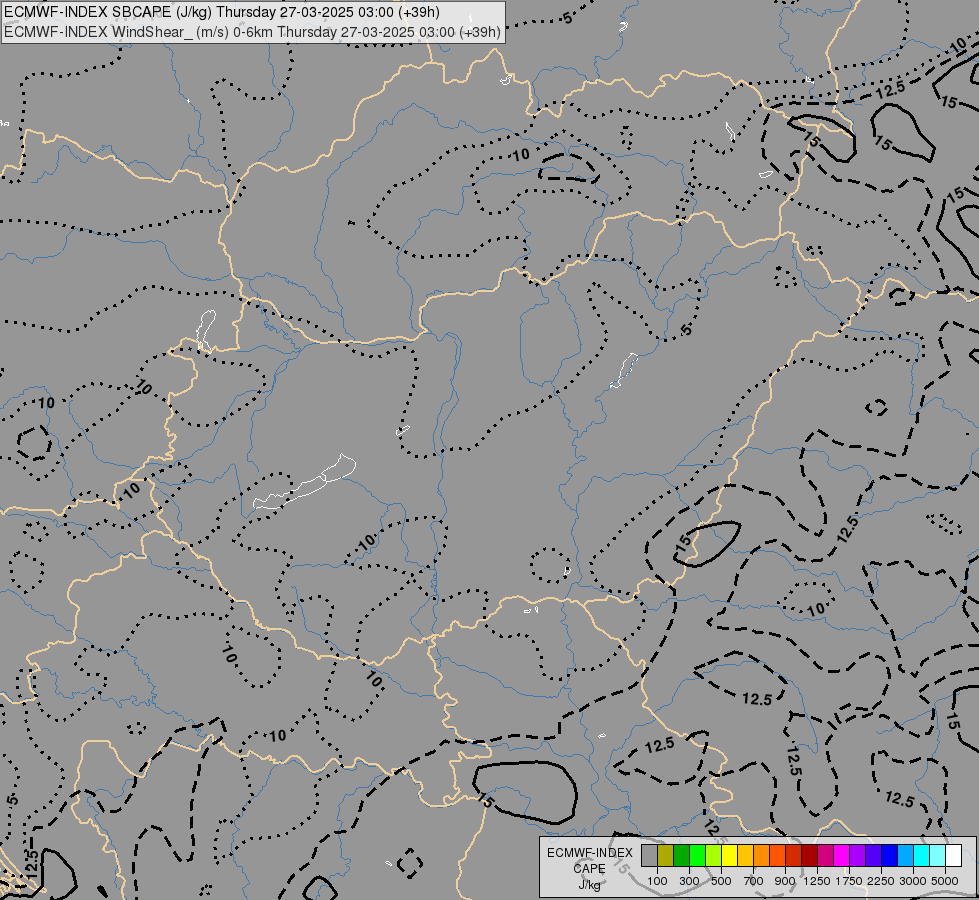The image size is (979, 900).
Task: Click the gray swatch below 100 J/kg
Action: tap(649, 855)
